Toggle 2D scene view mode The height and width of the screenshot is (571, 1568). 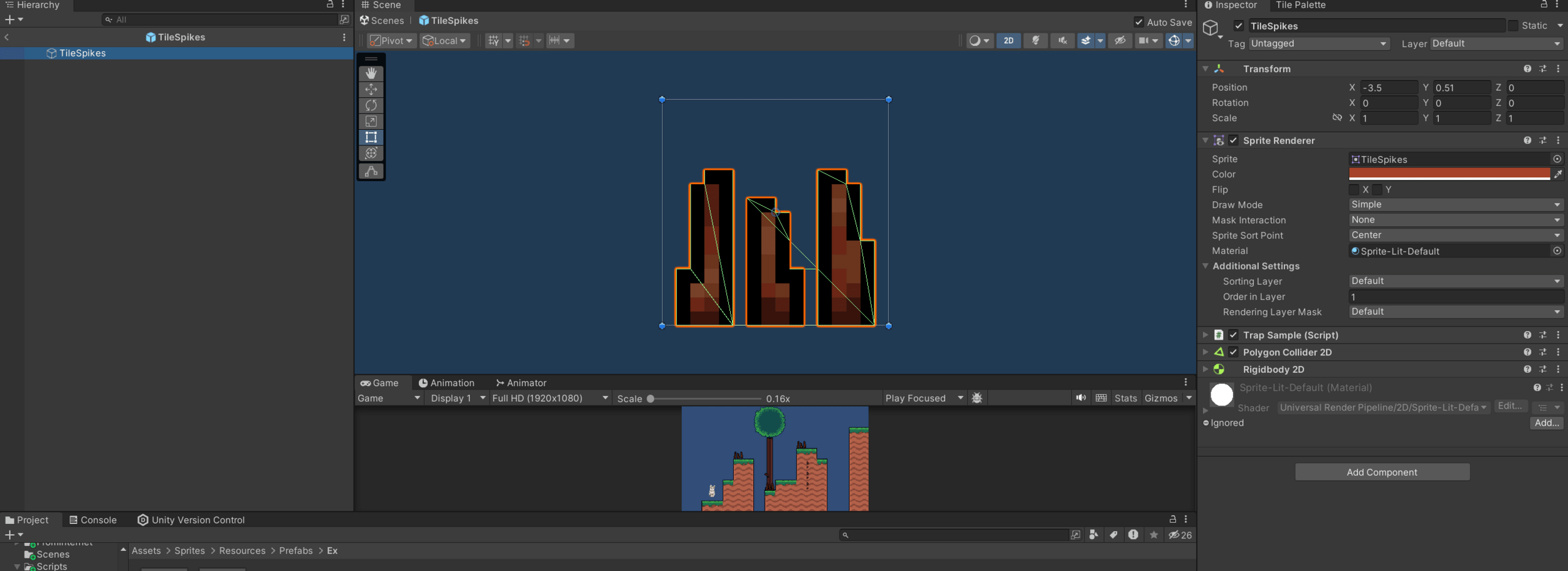point(1008,41)
